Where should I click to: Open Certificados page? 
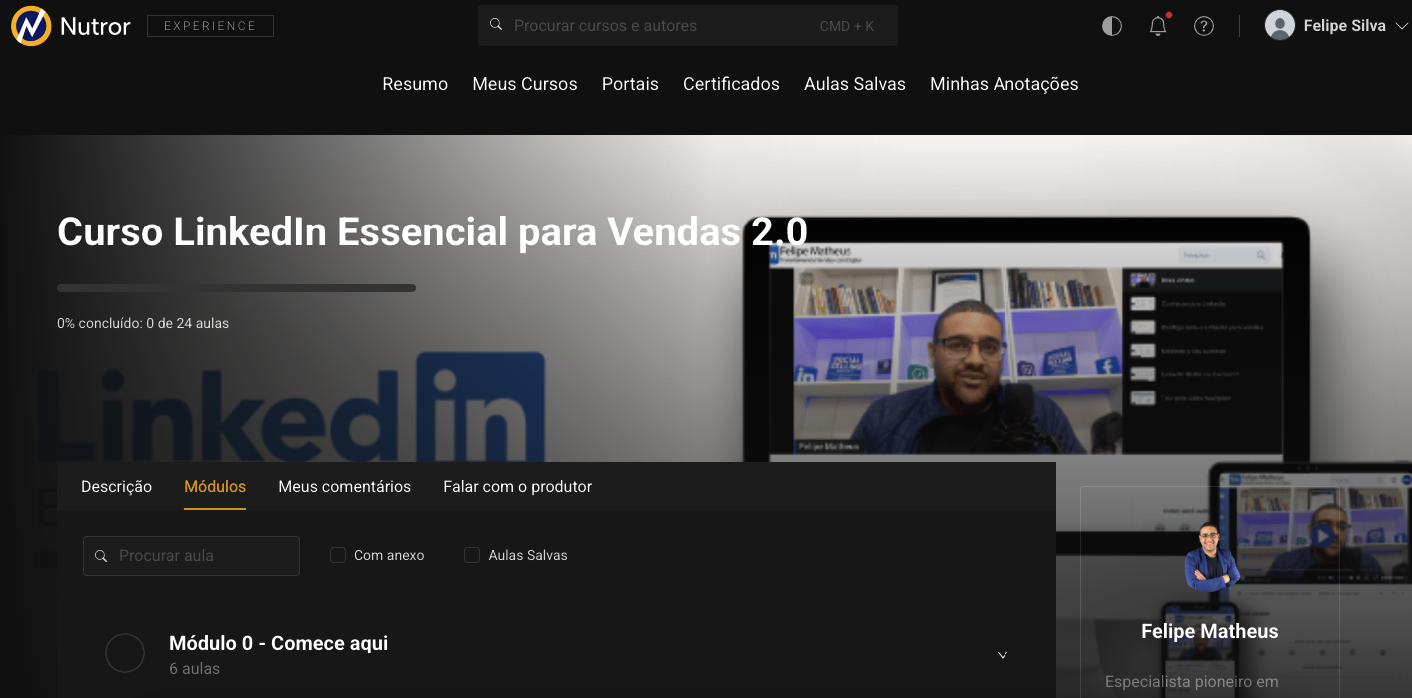[731, 84]
